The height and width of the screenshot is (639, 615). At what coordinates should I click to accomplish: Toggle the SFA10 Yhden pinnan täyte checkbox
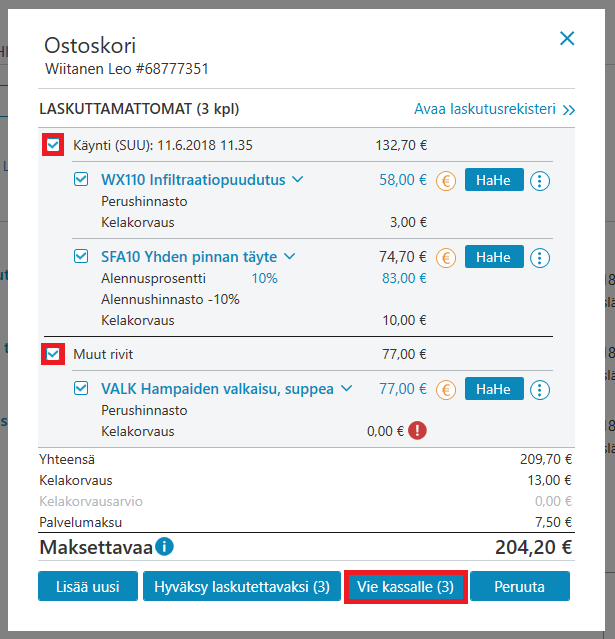pyautogui.click(x=81, y=256)
